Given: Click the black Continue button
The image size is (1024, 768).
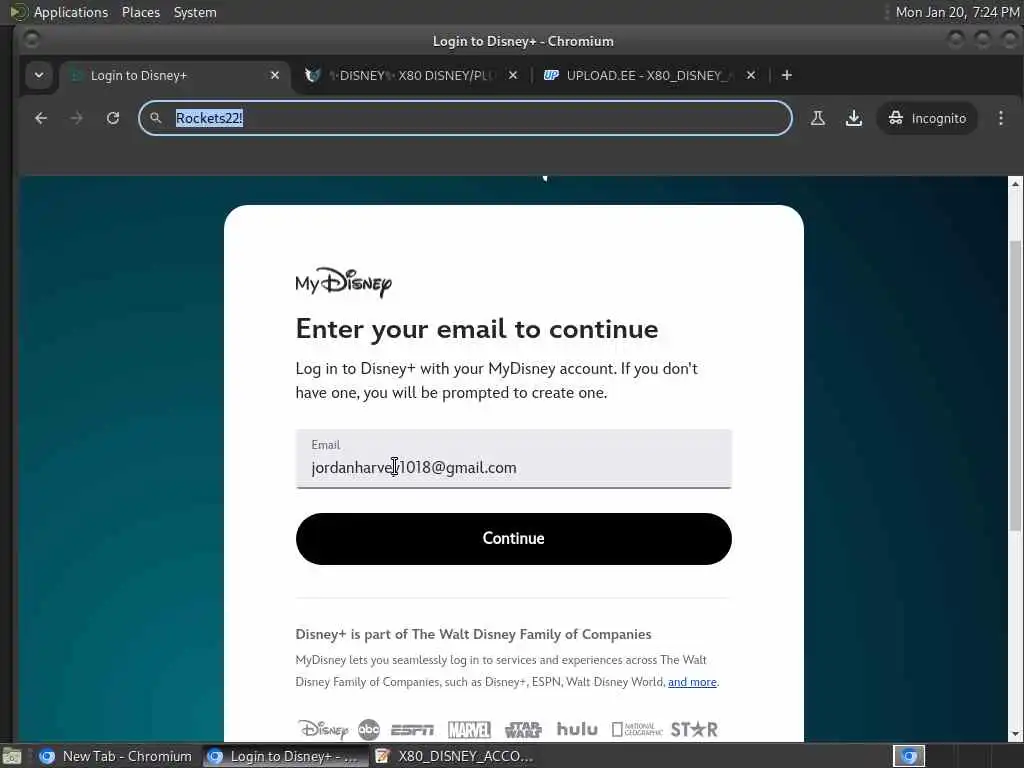Looking at the screenshot, I should click(x=513, y=539).
